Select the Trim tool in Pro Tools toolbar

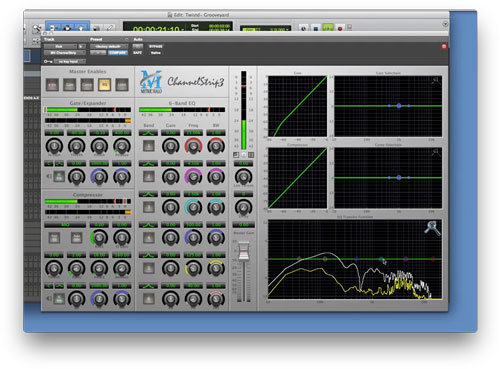[54, 28]
